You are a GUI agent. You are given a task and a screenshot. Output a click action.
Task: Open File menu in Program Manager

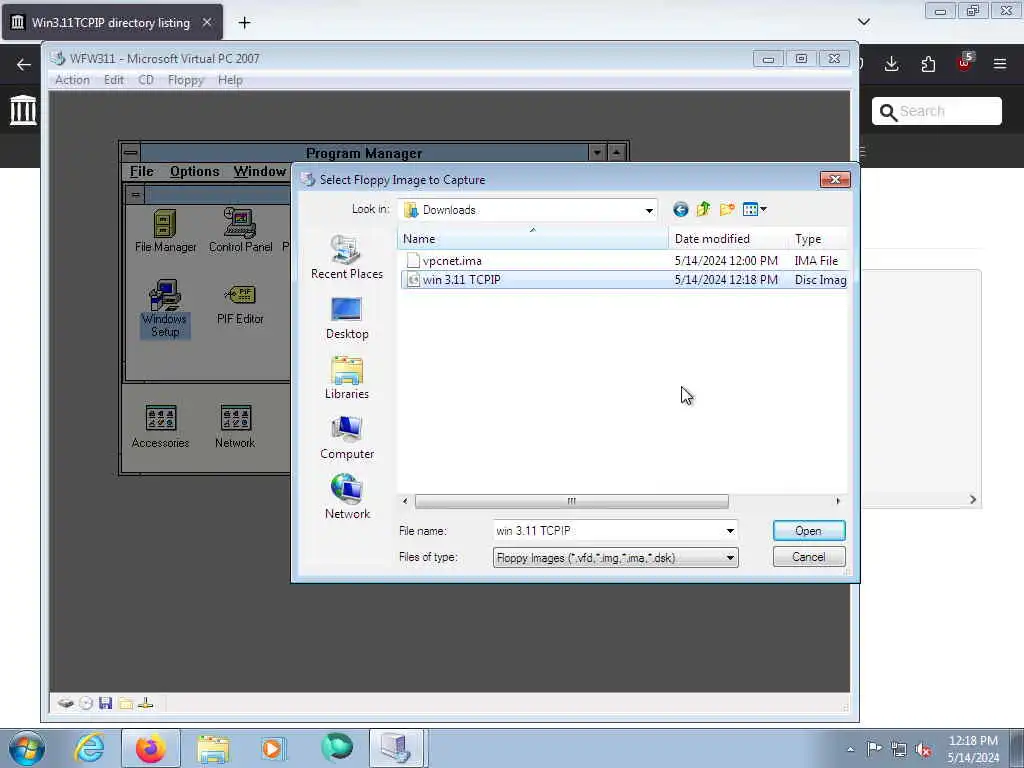(141, 171)
